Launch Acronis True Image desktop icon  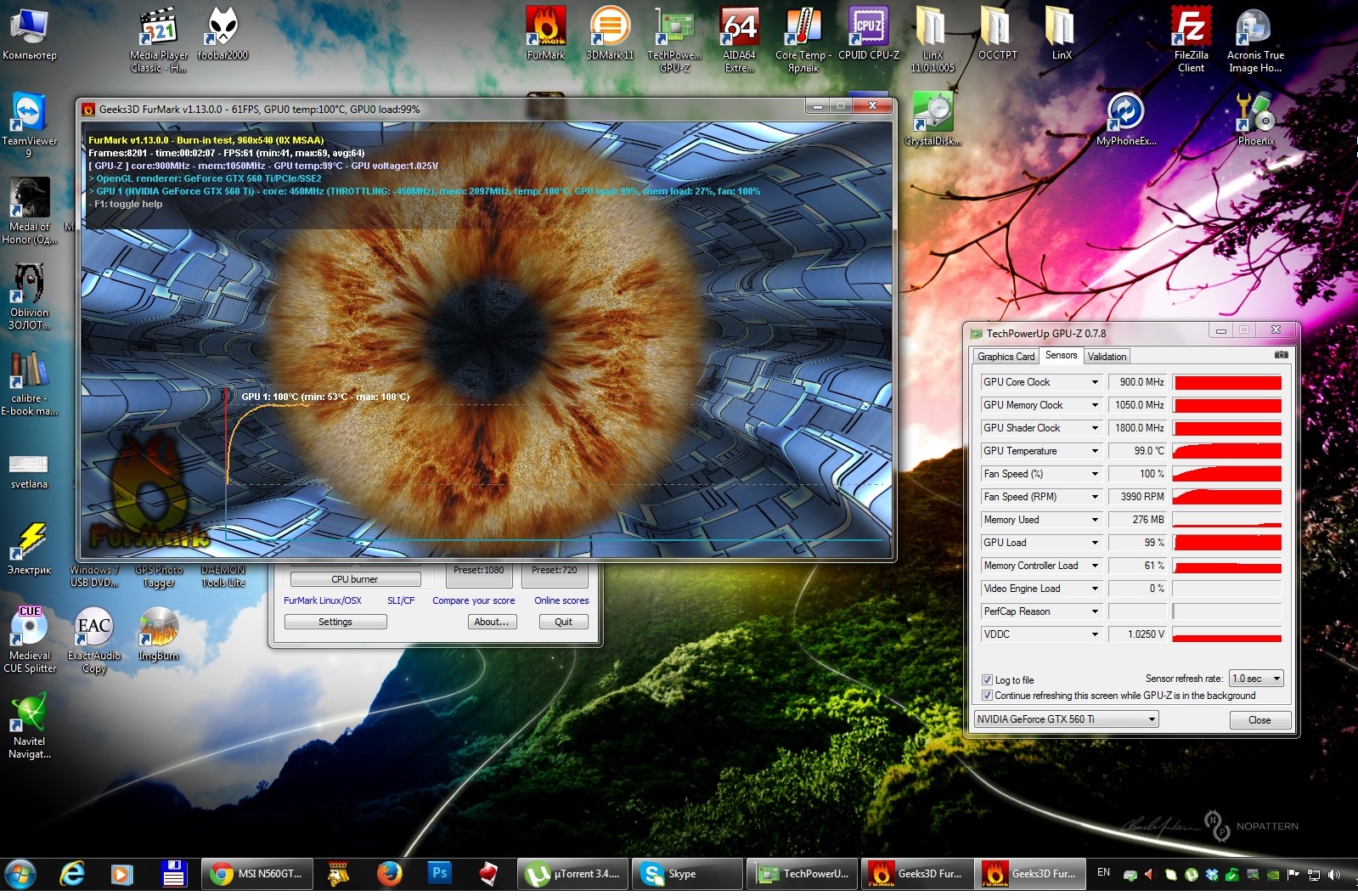(x=1255, y=38)
